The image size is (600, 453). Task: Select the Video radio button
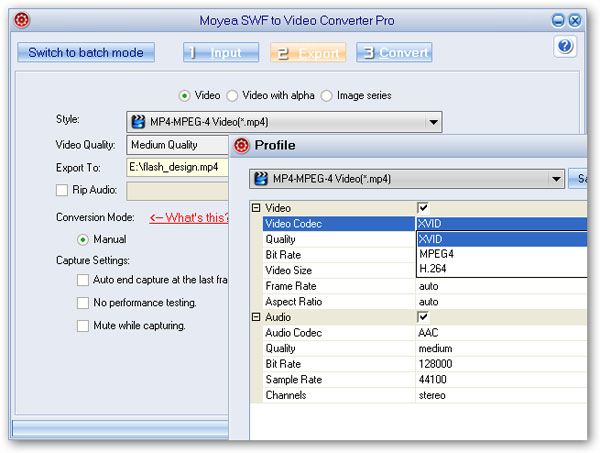pos(184,96)
